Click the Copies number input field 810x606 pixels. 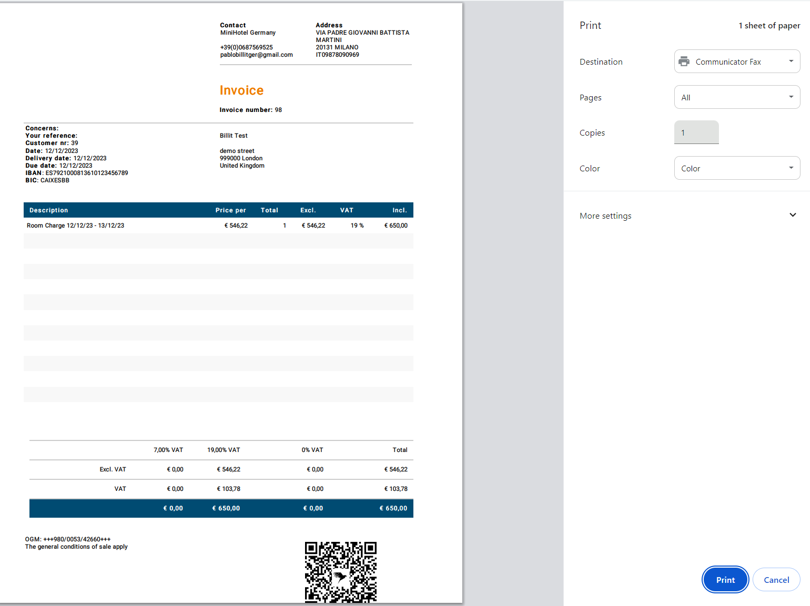coord(696,132)
